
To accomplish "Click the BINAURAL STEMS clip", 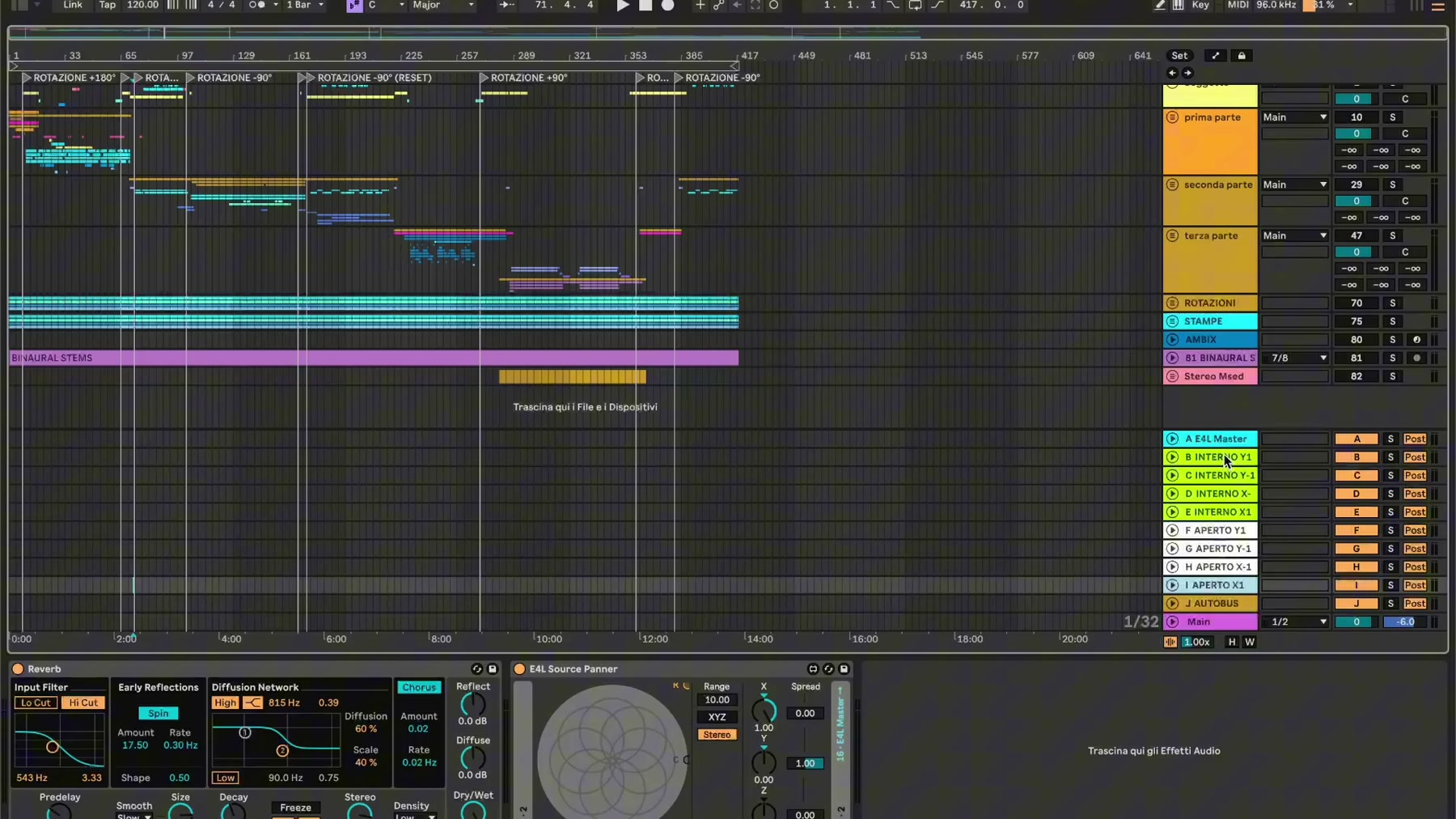I will [x=374, y=358].
